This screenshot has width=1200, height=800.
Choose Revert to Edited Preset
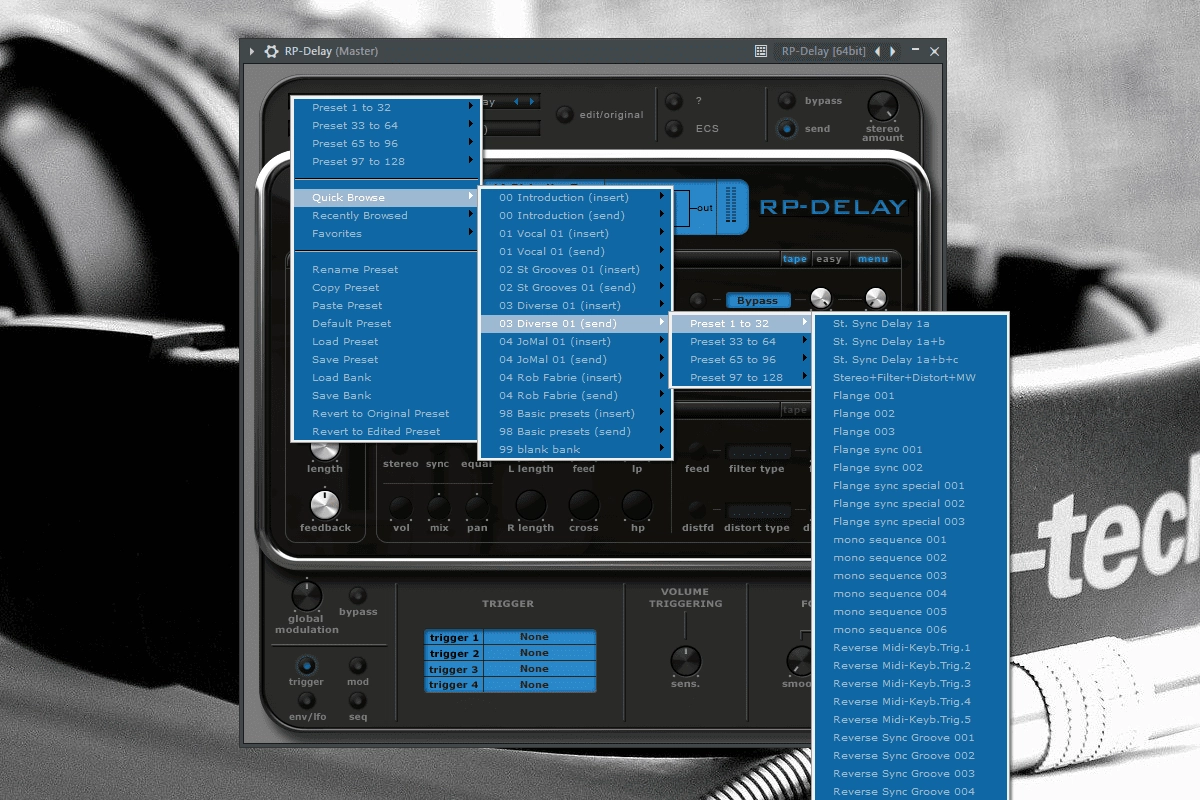[x=386, y=431]
